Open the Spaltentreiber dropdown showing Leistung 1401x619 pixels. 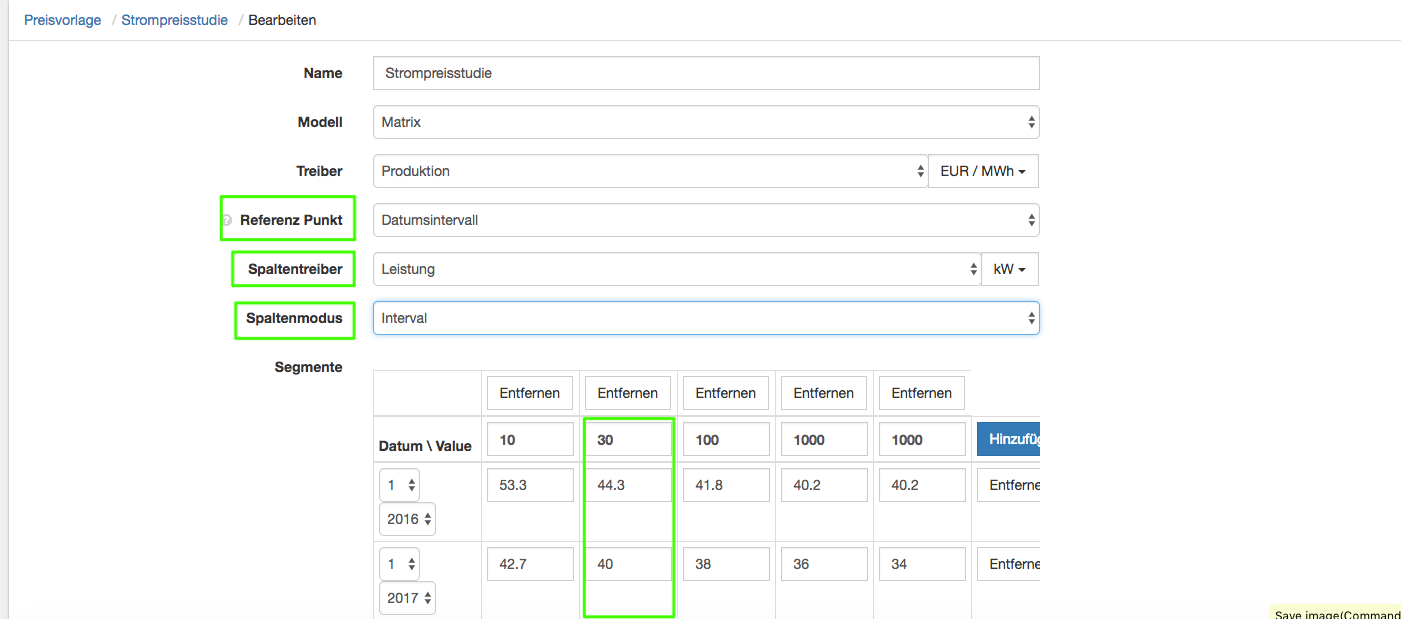tap(676, 269)
